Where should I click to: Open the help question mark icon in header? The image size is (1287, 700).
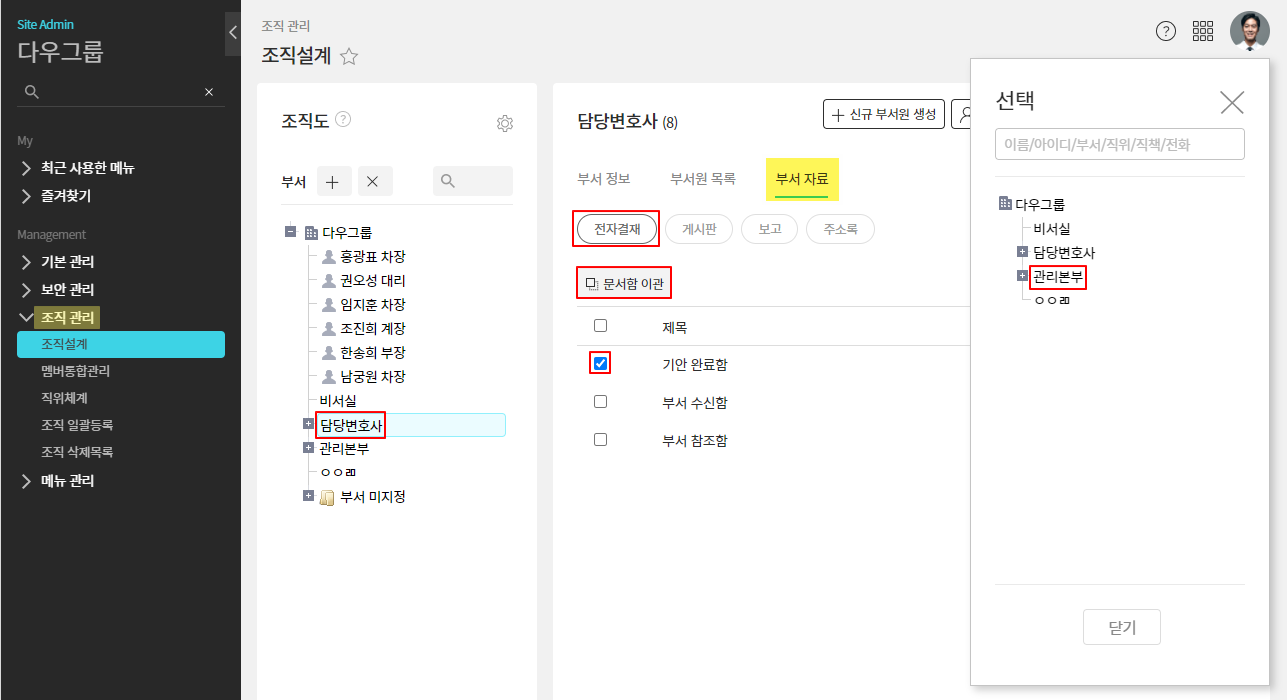[1165, 31]
